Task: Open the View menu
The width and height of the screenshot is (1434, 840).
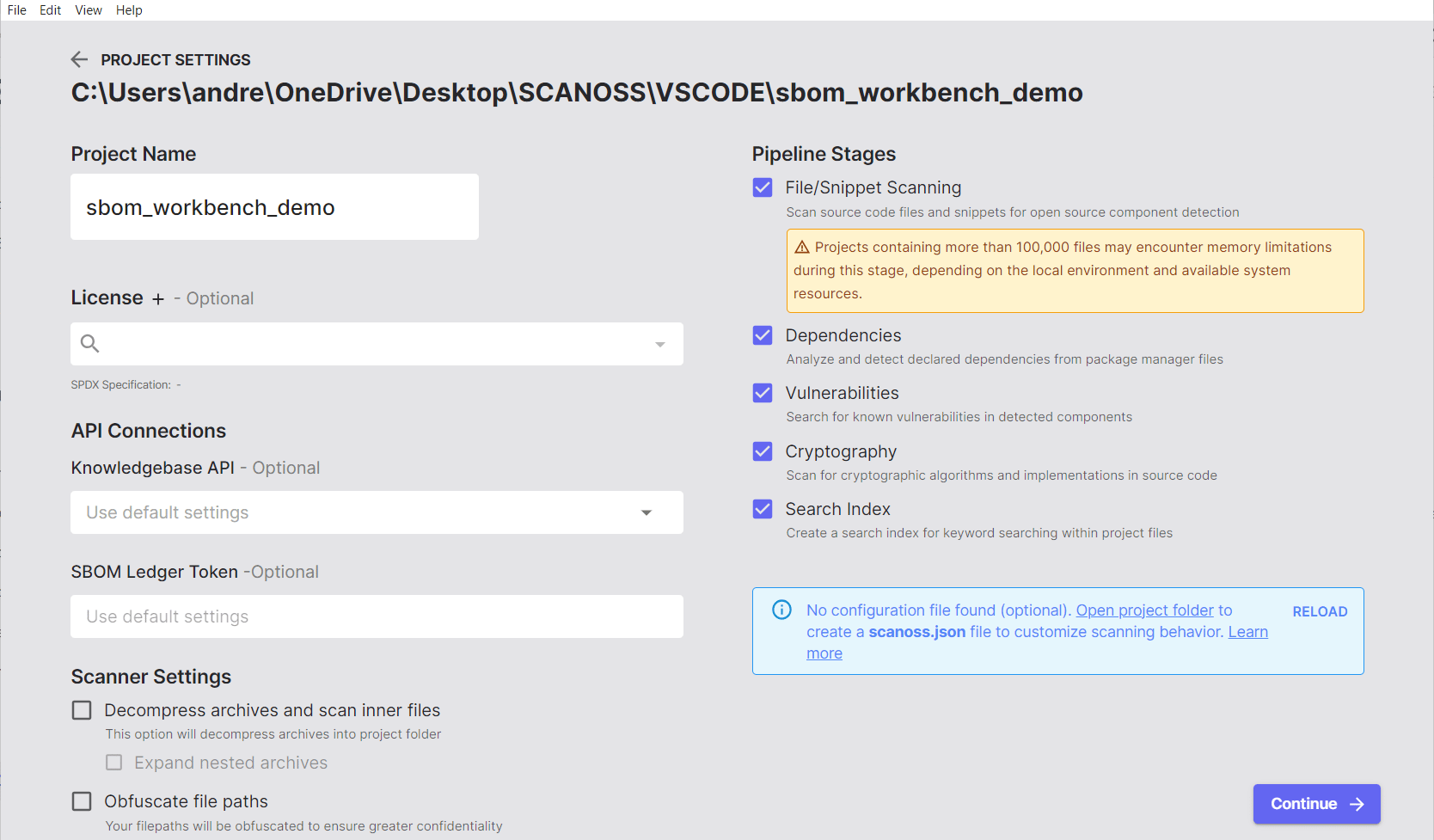Action: tap(89, 10)
